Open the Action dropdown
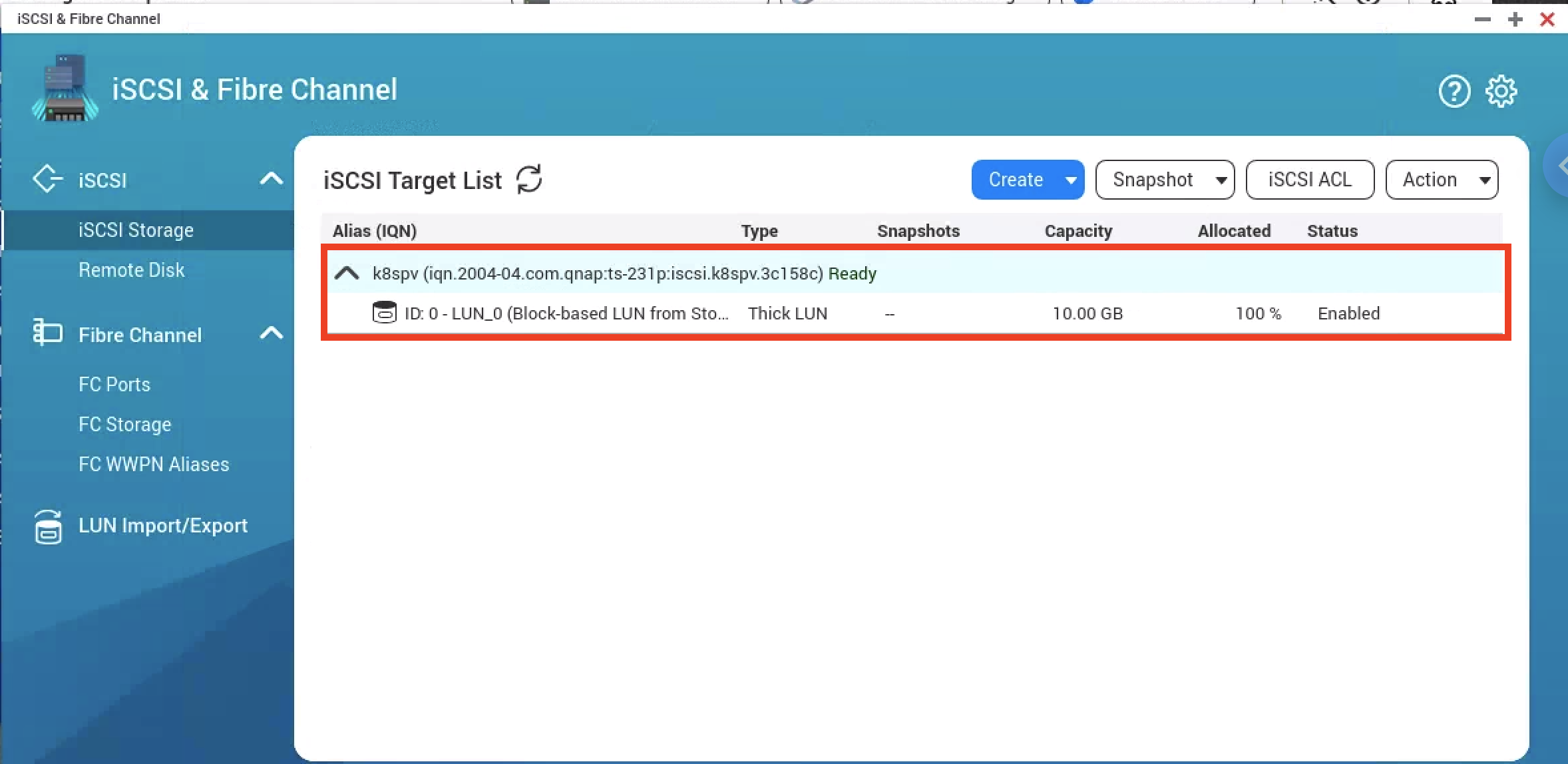The height and width of the screenshot is (764, 1568). pyautogui.click(x=1442, y=180)
